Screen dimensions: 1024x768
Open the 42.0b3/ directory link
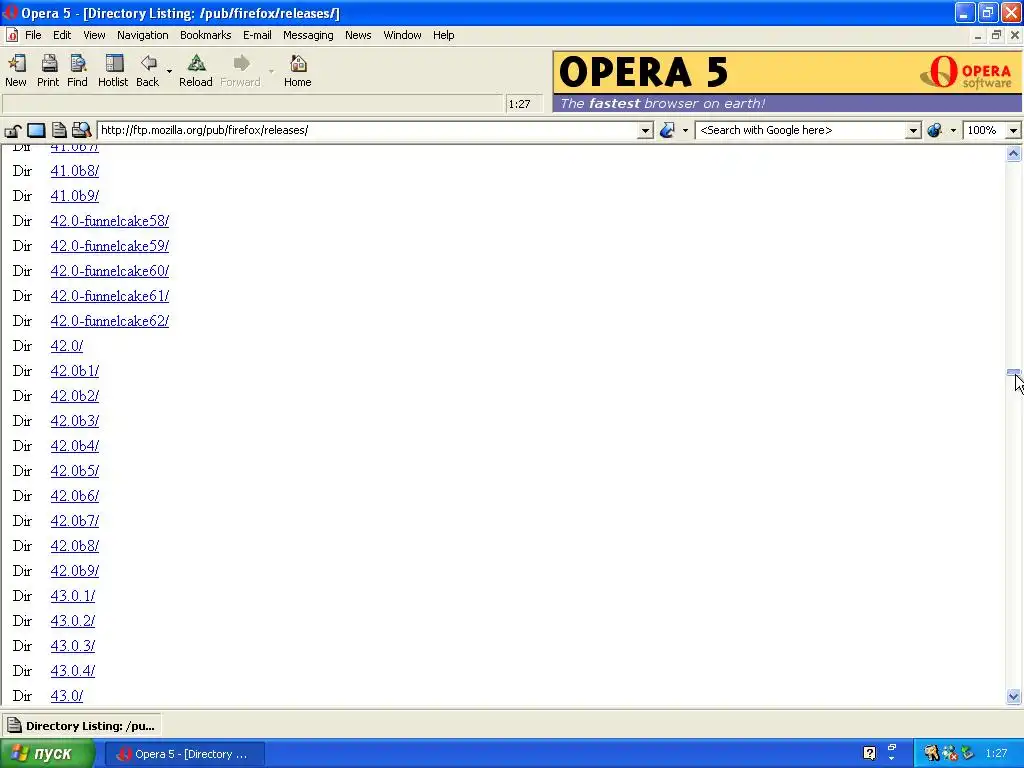coord(75,421)
